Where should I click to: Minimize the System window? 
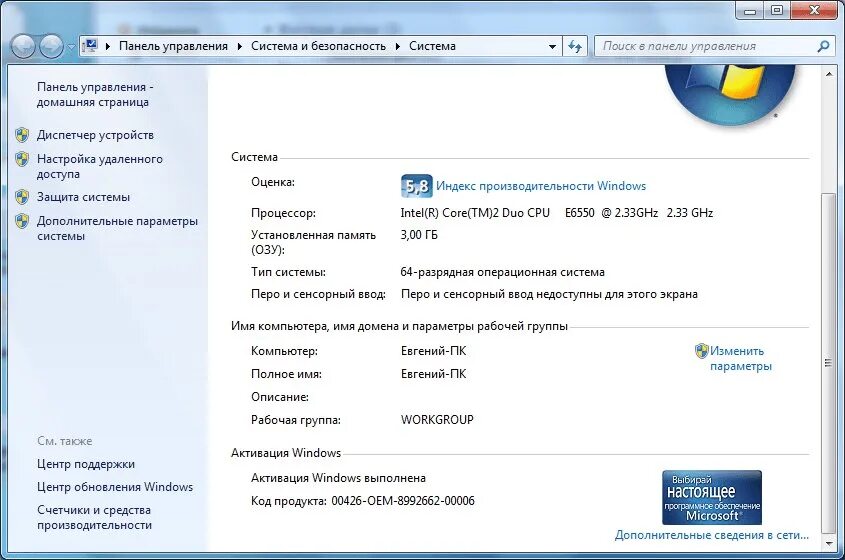(x=750, y=10)
